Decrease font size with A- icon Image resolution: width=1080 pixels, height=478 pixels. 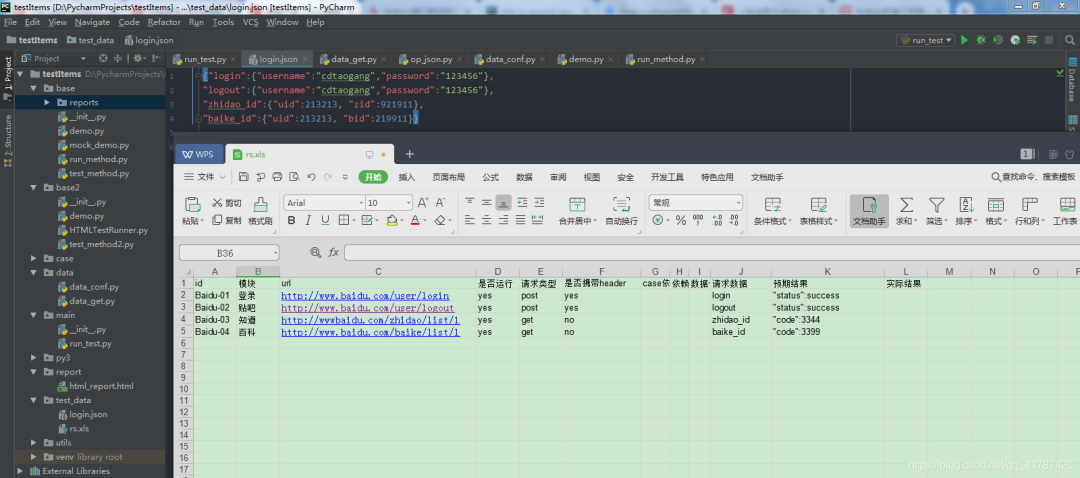(x=441, y=202)
